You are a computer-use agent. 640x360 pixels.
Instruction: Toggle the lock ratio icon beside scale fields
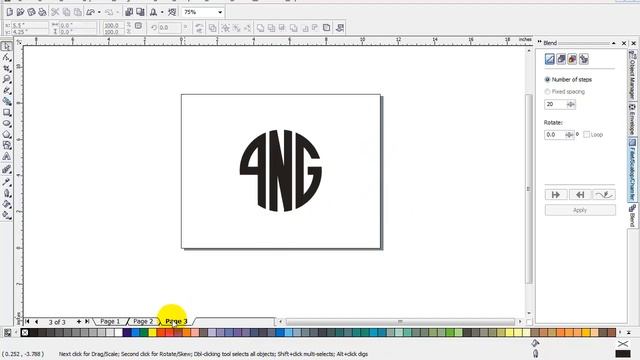click(138, 26)
